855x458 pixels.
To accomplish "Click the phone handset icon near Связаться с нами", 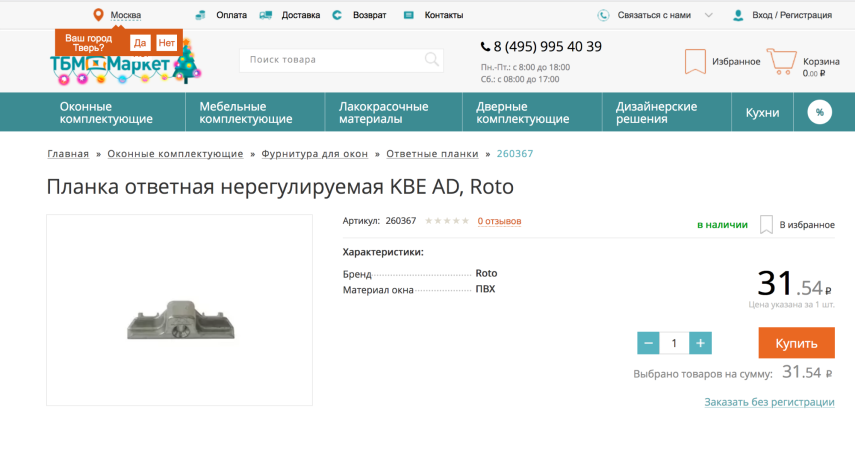I will pyautogui.click(x=603, y=15).
